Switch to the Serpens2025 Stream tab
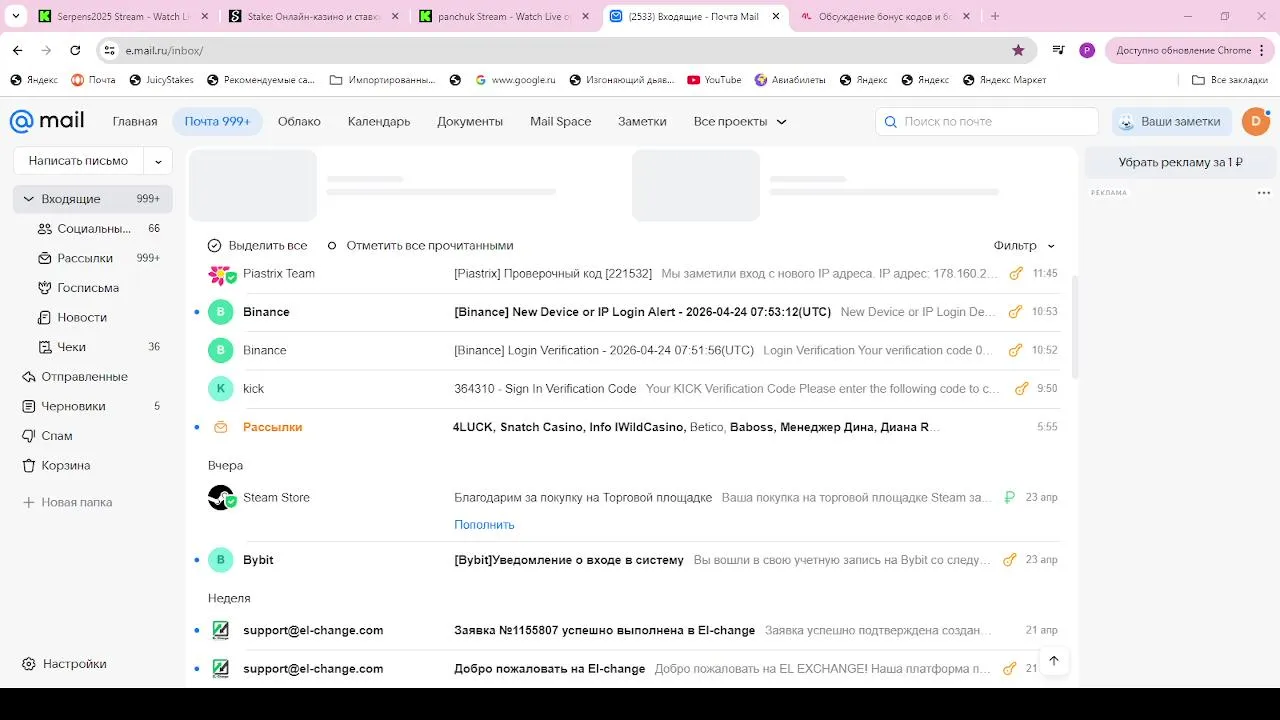Screen dimensions: 1280x720 (125, 16)
